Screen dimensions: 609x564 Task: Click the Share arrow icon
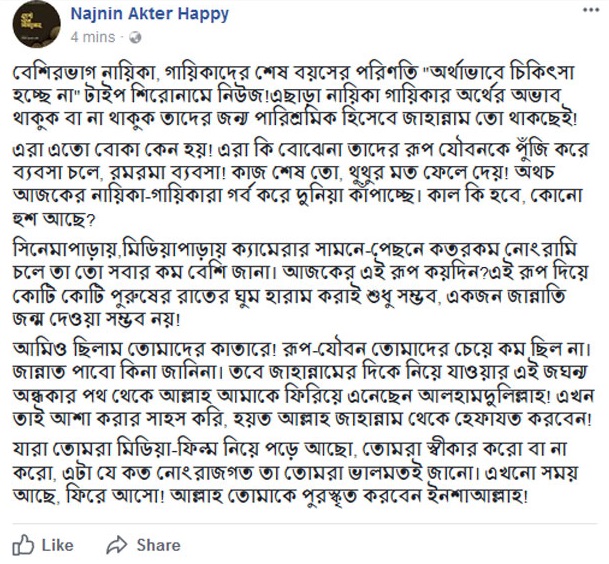click(117, 545)
